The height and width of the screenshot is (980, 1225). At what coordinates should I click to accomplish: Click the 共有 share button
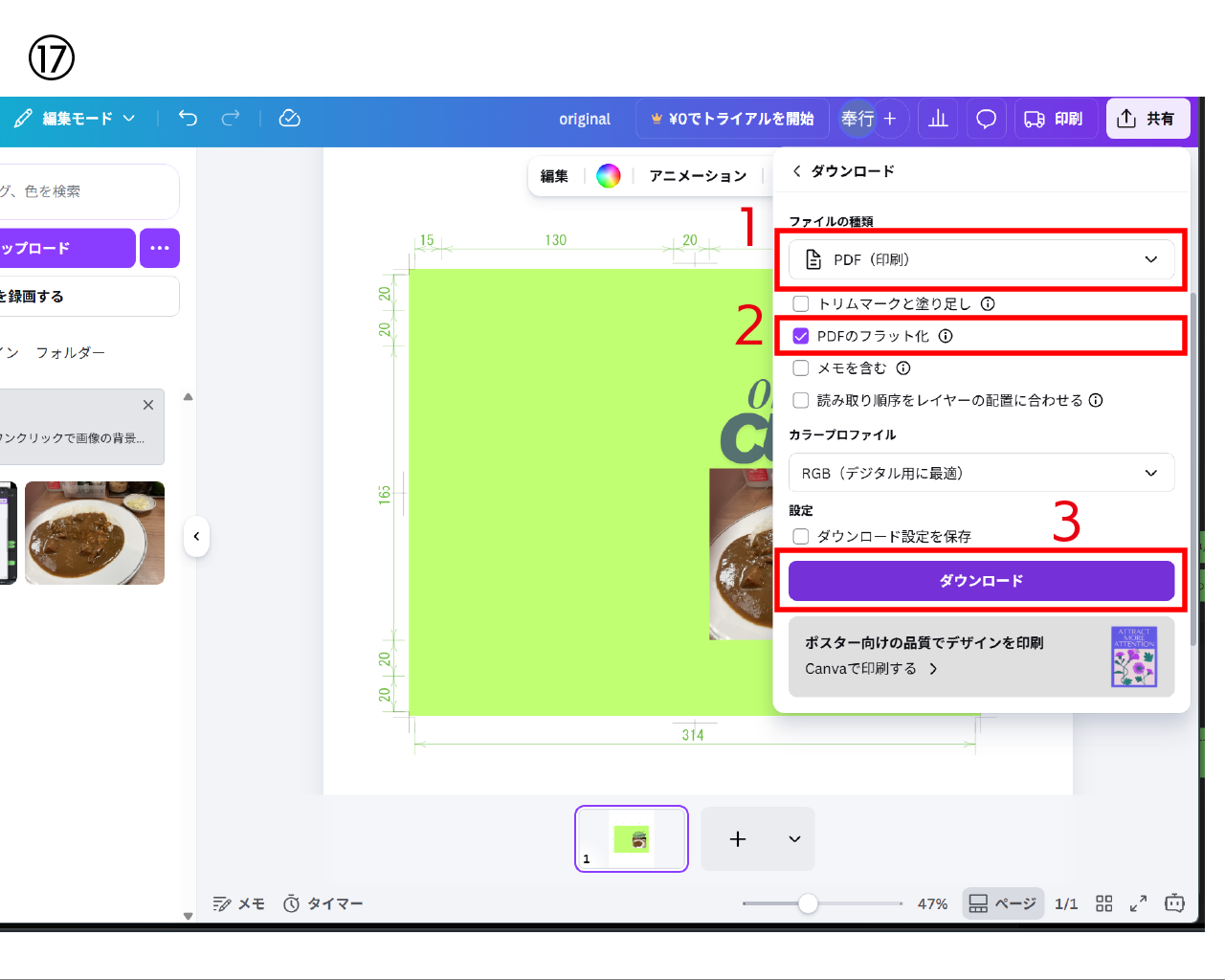(1147, 119)
